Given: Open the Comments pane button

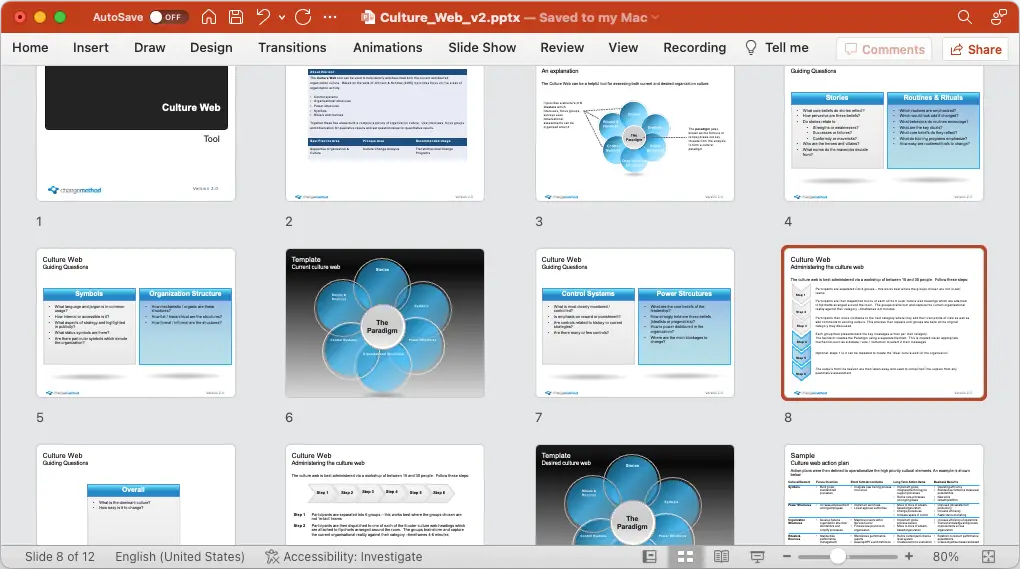Looking at the screenshot, I should point(885,49).
